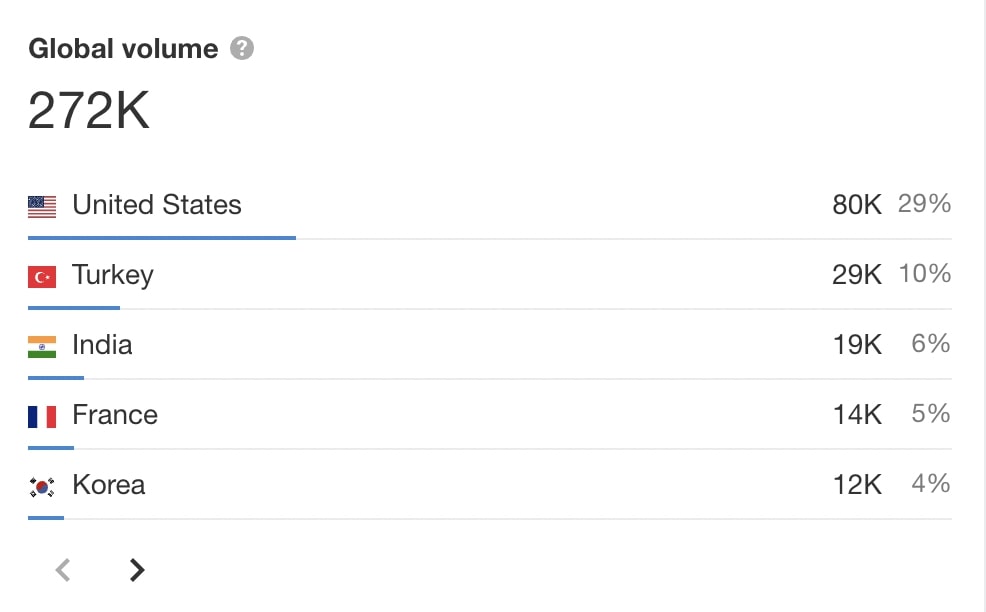
Task: Click the 272K global volume number
Action: [x=89, y=110]
